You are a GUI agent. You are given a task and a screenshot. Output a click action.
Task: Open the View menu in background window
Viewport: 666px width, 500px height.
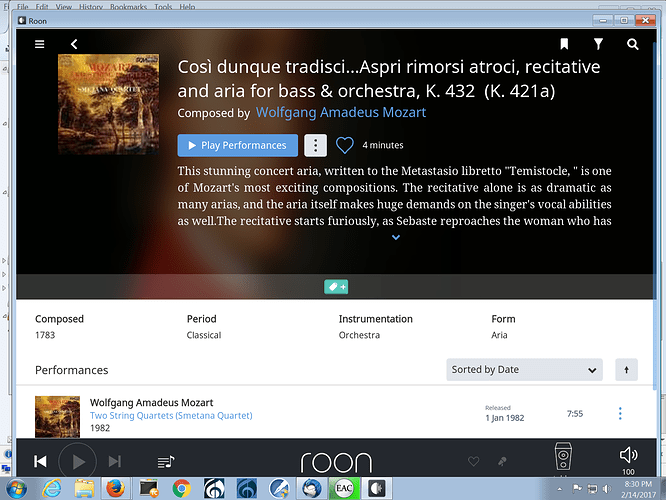64,6
